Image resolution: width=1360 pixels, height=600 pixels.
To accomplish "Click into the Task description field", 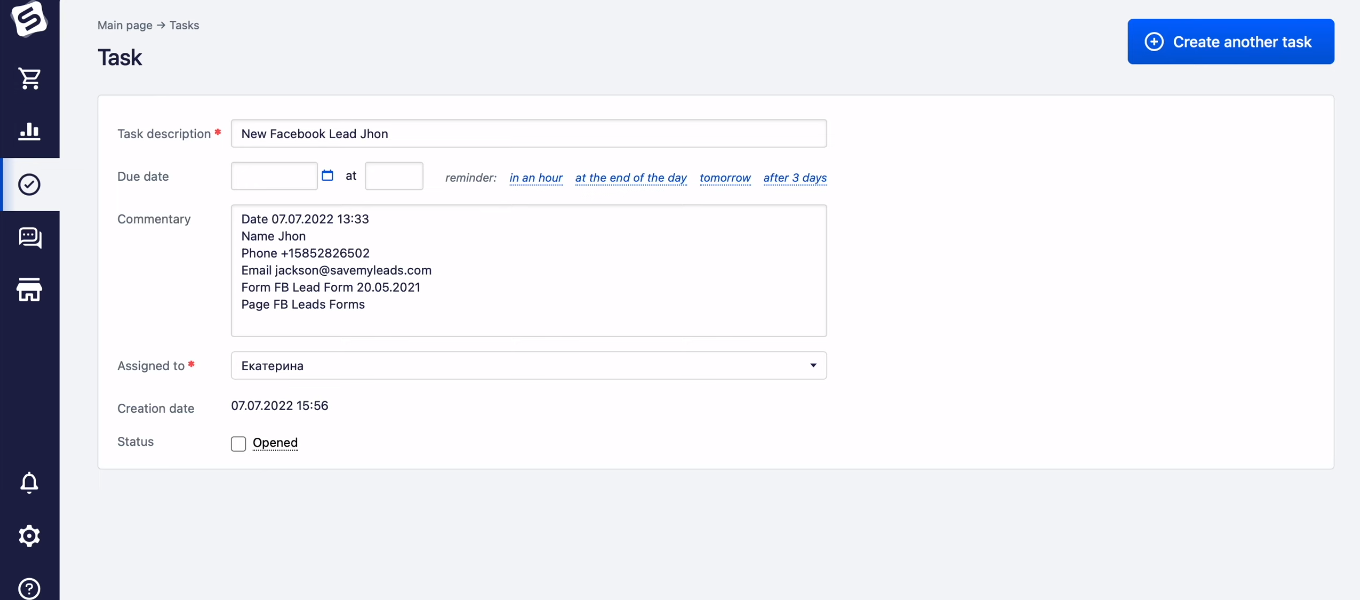I will tap(528, 134).
